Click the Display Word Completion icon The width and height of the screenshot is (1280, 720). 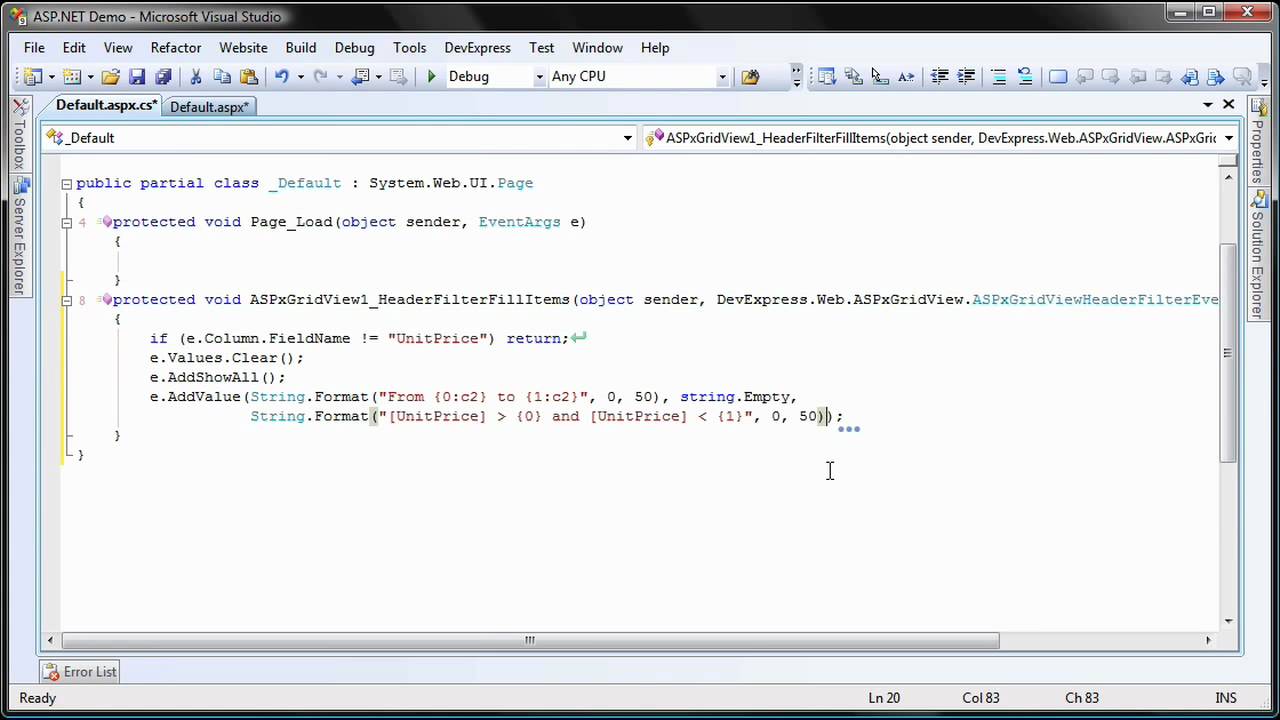click(906, 77)
